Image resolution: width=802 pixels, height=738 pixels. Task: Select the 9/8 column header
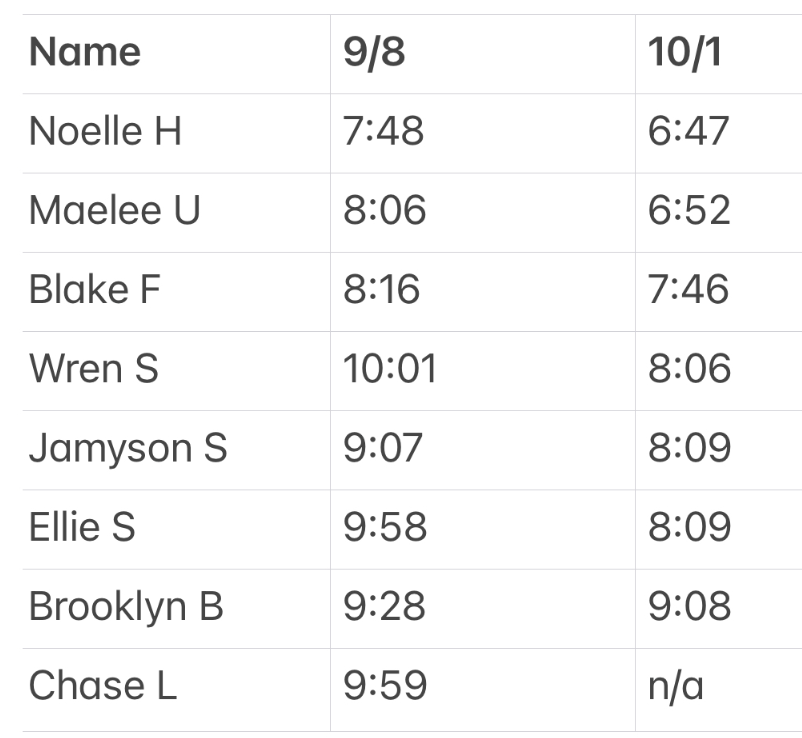[x=374, y=53]
